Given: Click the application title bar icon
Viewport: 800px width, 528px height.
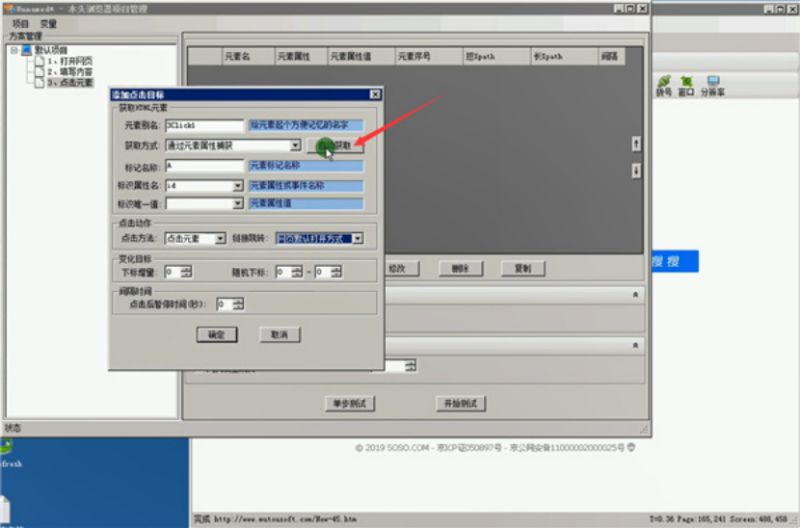Looking at the screenshot, I should [8, 8].
